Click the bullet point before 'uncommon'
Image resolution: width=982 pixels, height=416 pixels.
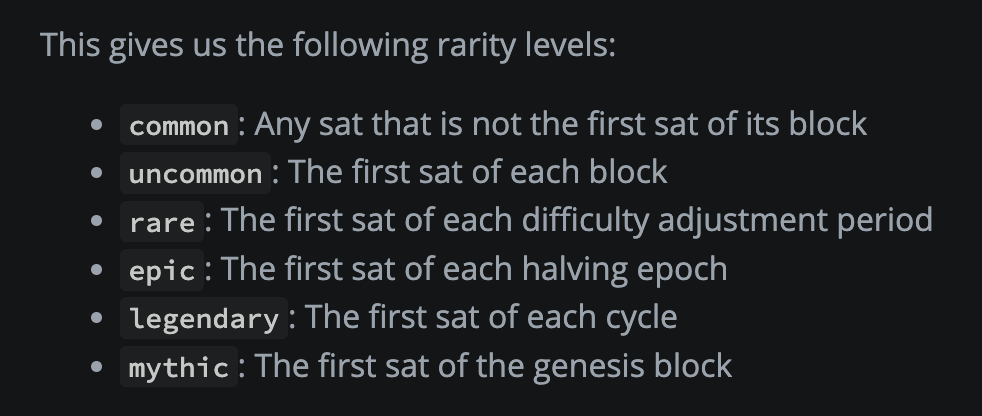click(x=96, y=173)
